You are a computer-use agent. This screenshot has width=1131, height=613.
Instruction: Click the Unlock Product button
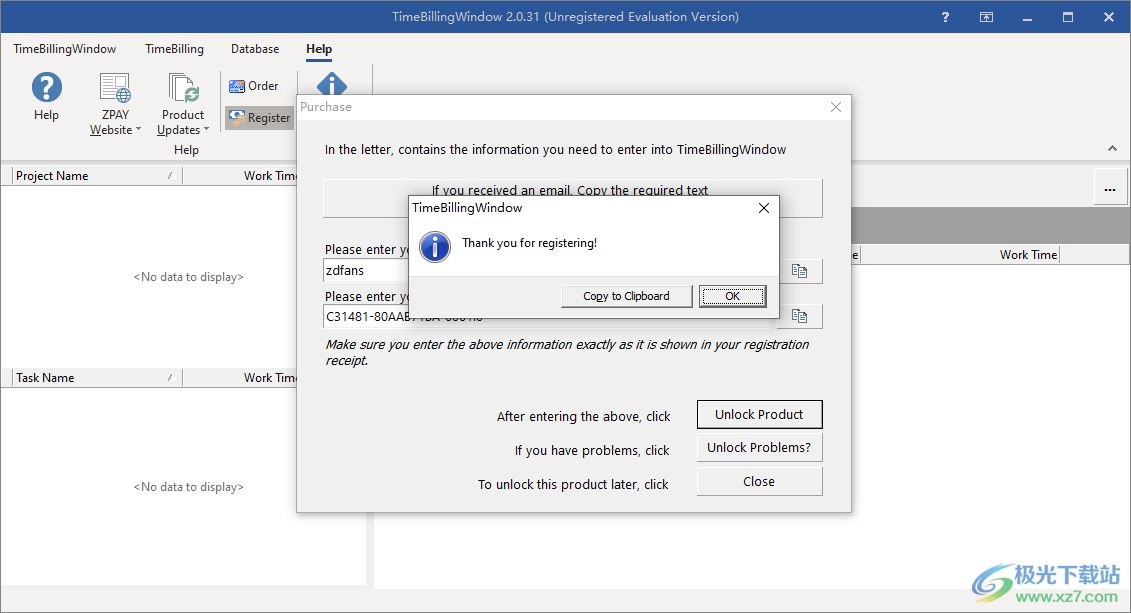pyautogui.click(x=759, y=415)
